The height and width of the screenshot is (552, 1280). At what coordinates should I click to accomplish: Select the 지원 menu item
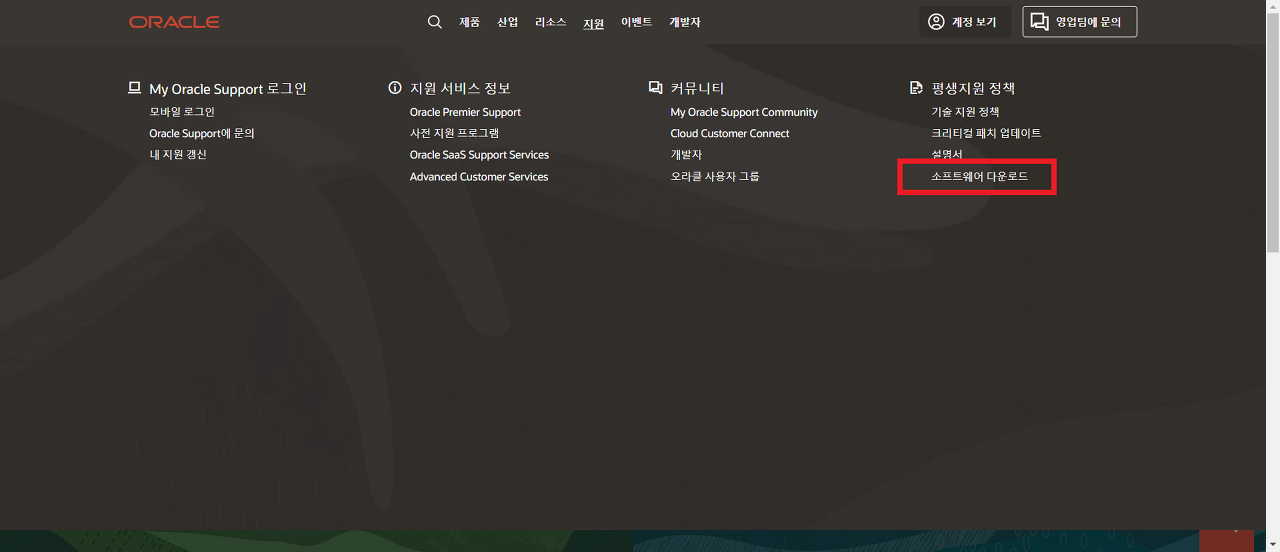tap(594, 23)
